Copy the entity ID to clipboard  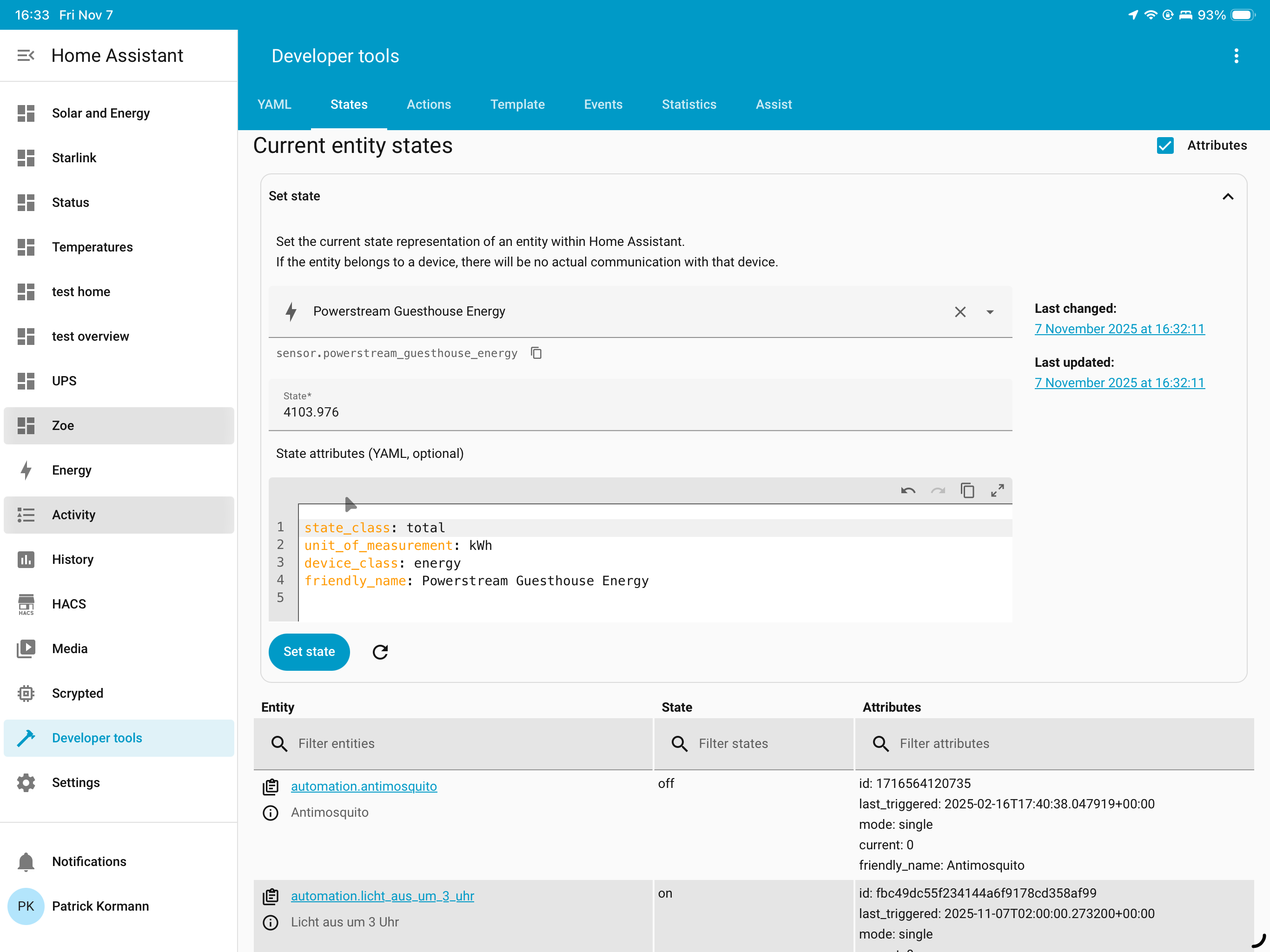(x=536, y=353)
